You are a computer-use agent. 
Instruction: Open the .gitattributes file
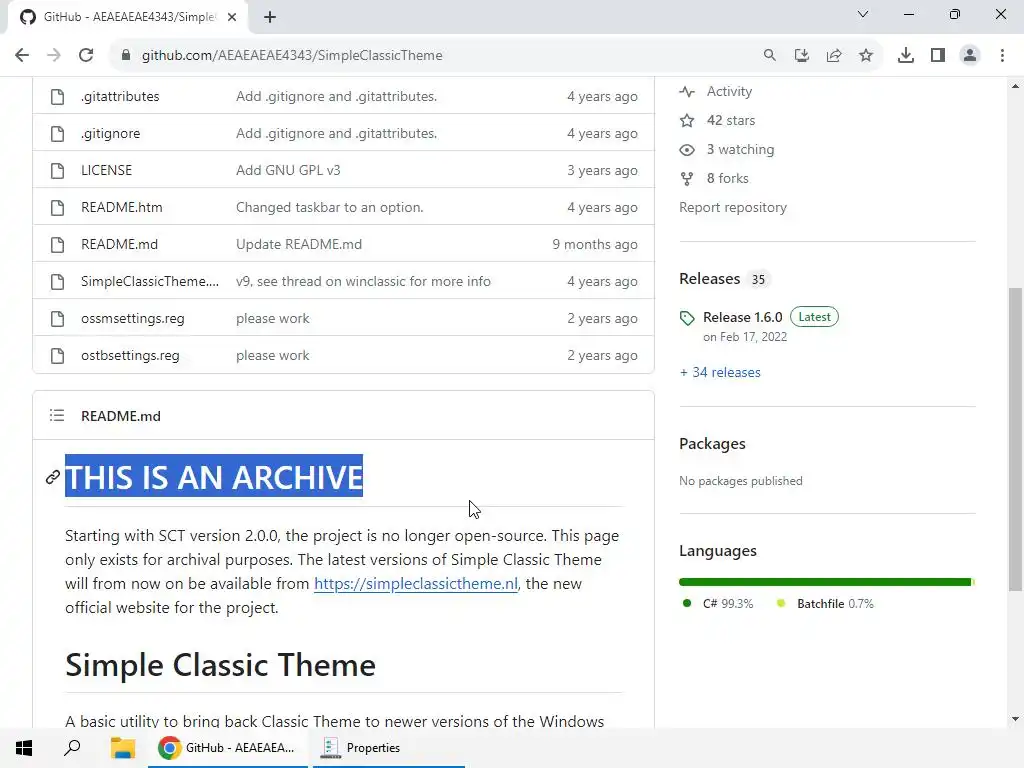coord(120,96)
